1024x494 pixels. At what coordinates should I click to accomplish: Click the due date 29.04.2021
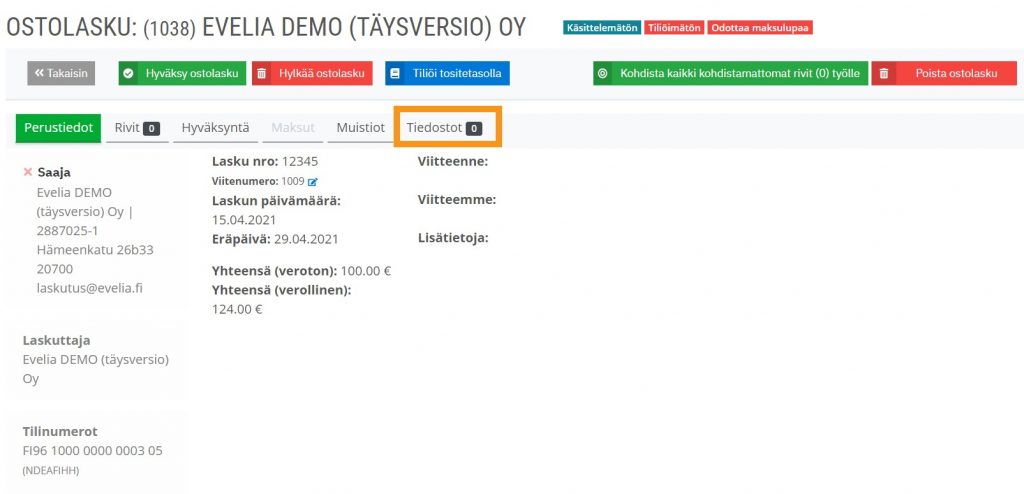(x=306, y=239)
